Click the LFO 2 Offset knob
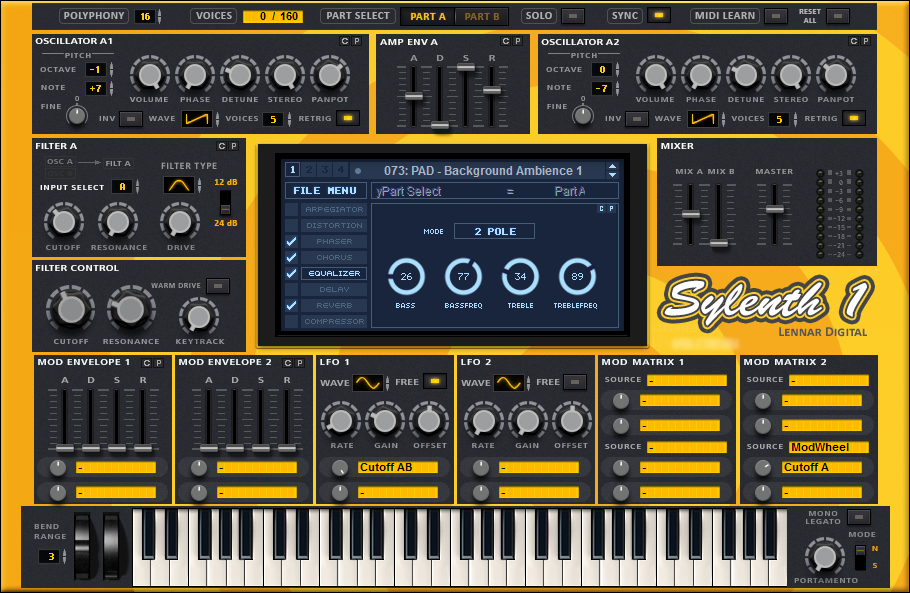Viewport: 910px width, 593px height. (571, 422)
